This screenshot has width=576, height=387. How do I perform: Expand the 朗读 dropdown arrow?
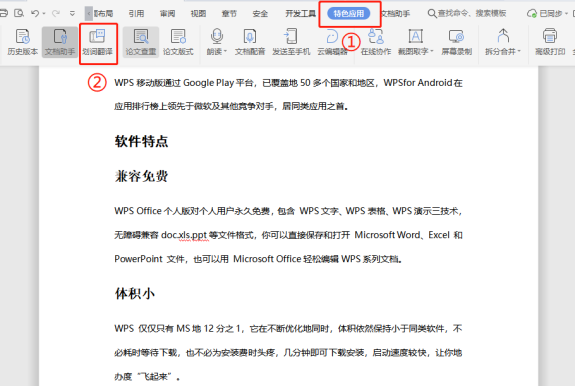(225, 52)
